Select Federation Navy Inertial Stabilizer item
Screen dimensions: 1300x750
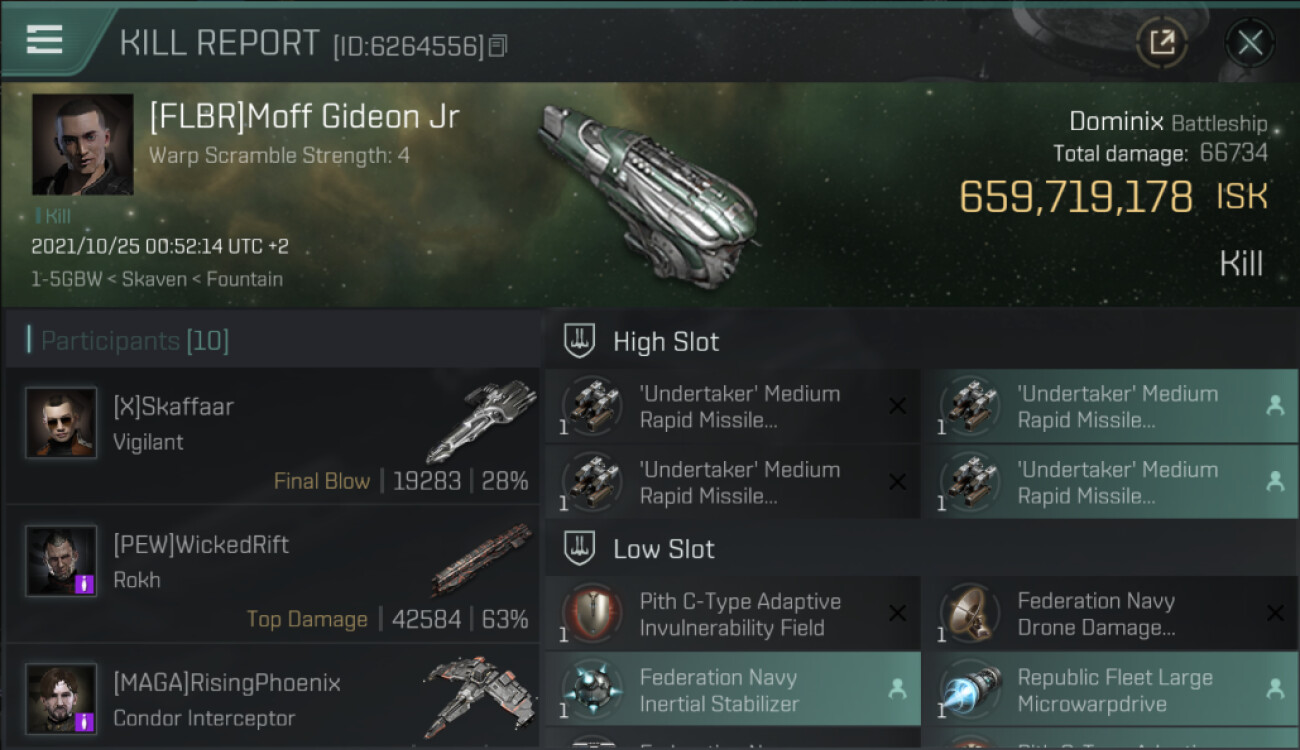pyautogui.click(x=733, y=690)
